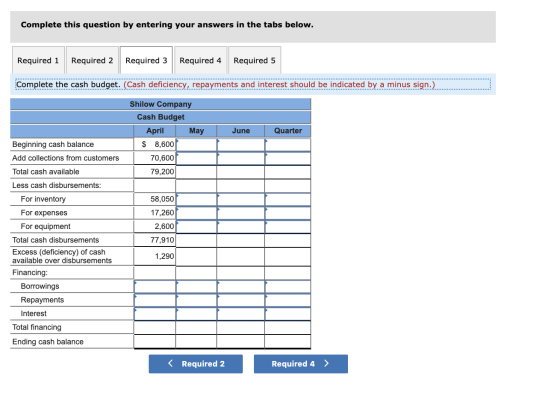This screenshot has height=399, width=560.
Task: Select April excess cash value 1,290
Action: (165, 256)
